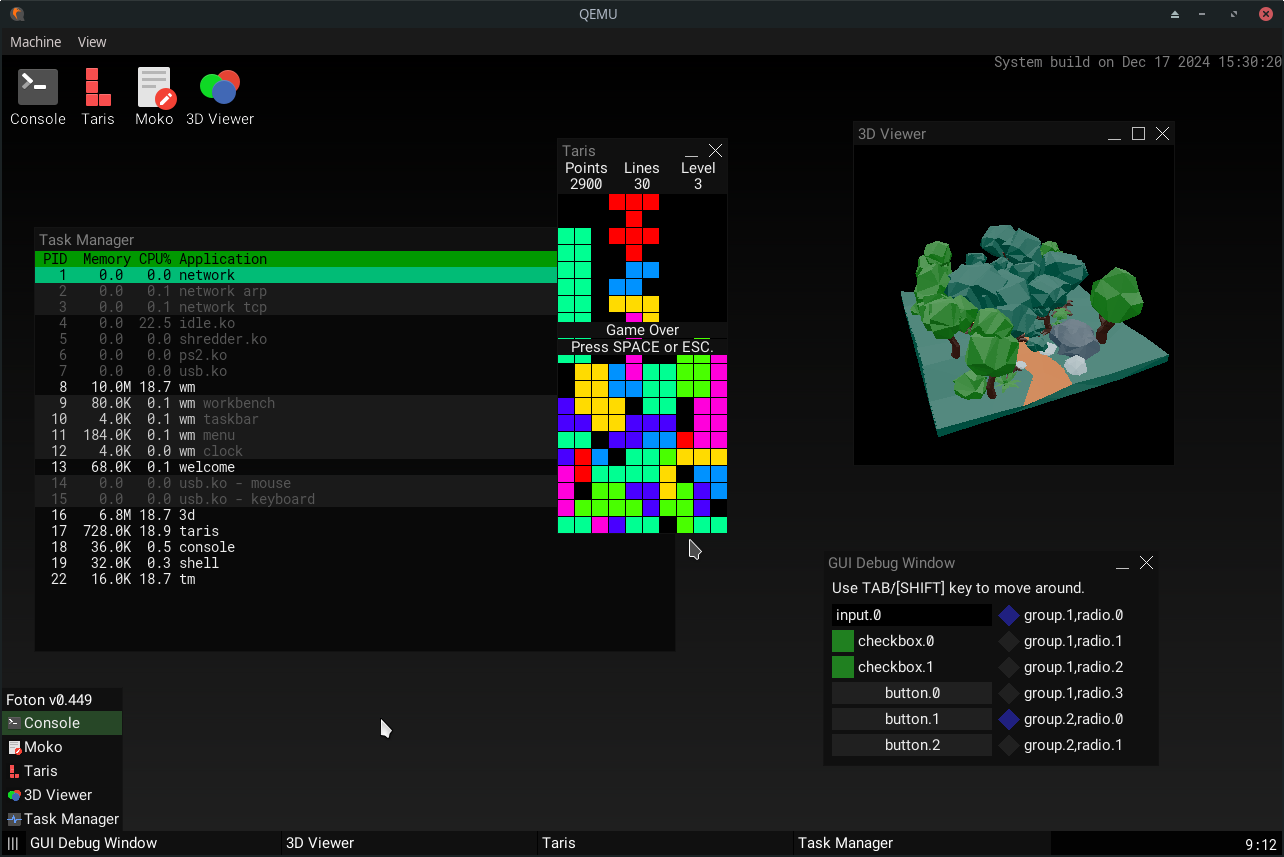Close the 3D Viewer window
1284x857 pixels.
coord(1162,134)
